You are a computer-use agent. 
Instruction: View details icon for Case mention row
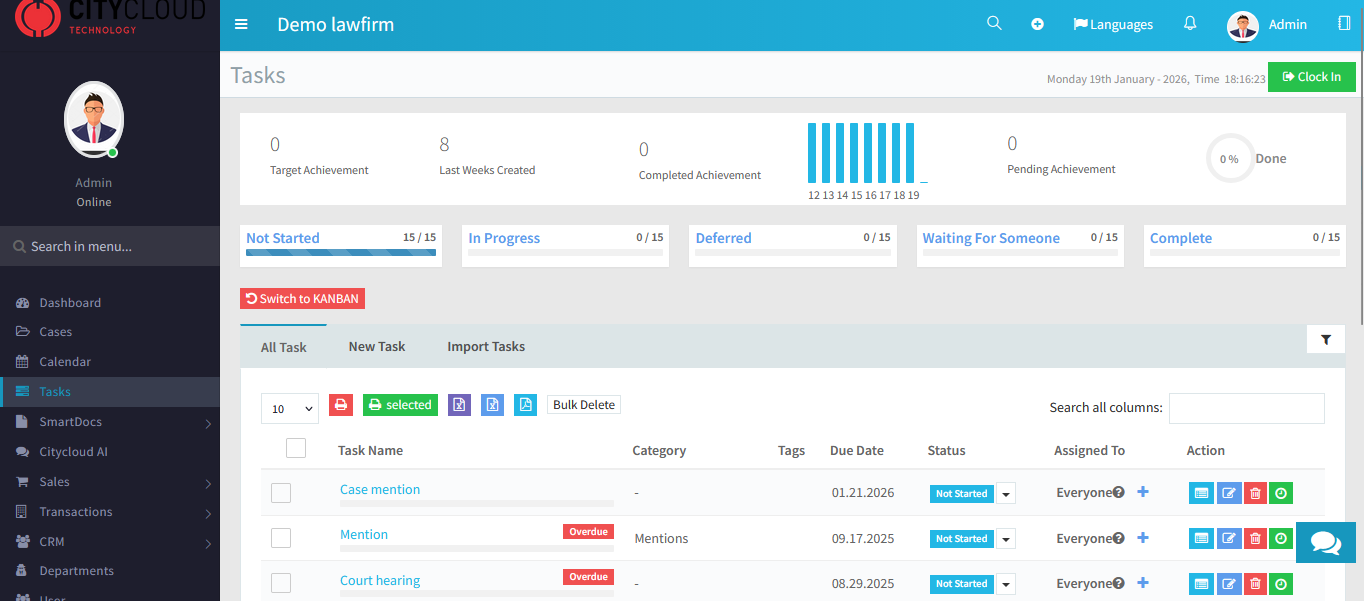[x=1201, y=493]
